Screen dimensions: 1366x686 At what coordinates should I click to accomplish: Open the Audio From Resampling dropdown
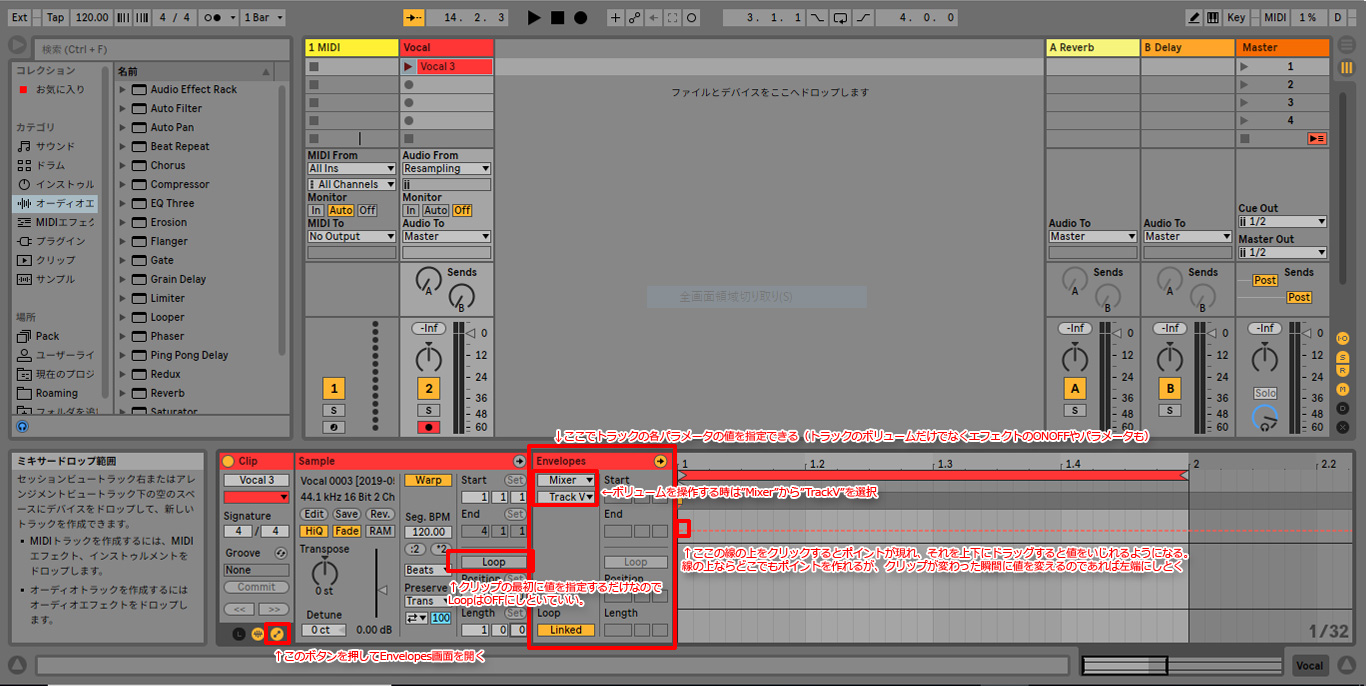446,169
